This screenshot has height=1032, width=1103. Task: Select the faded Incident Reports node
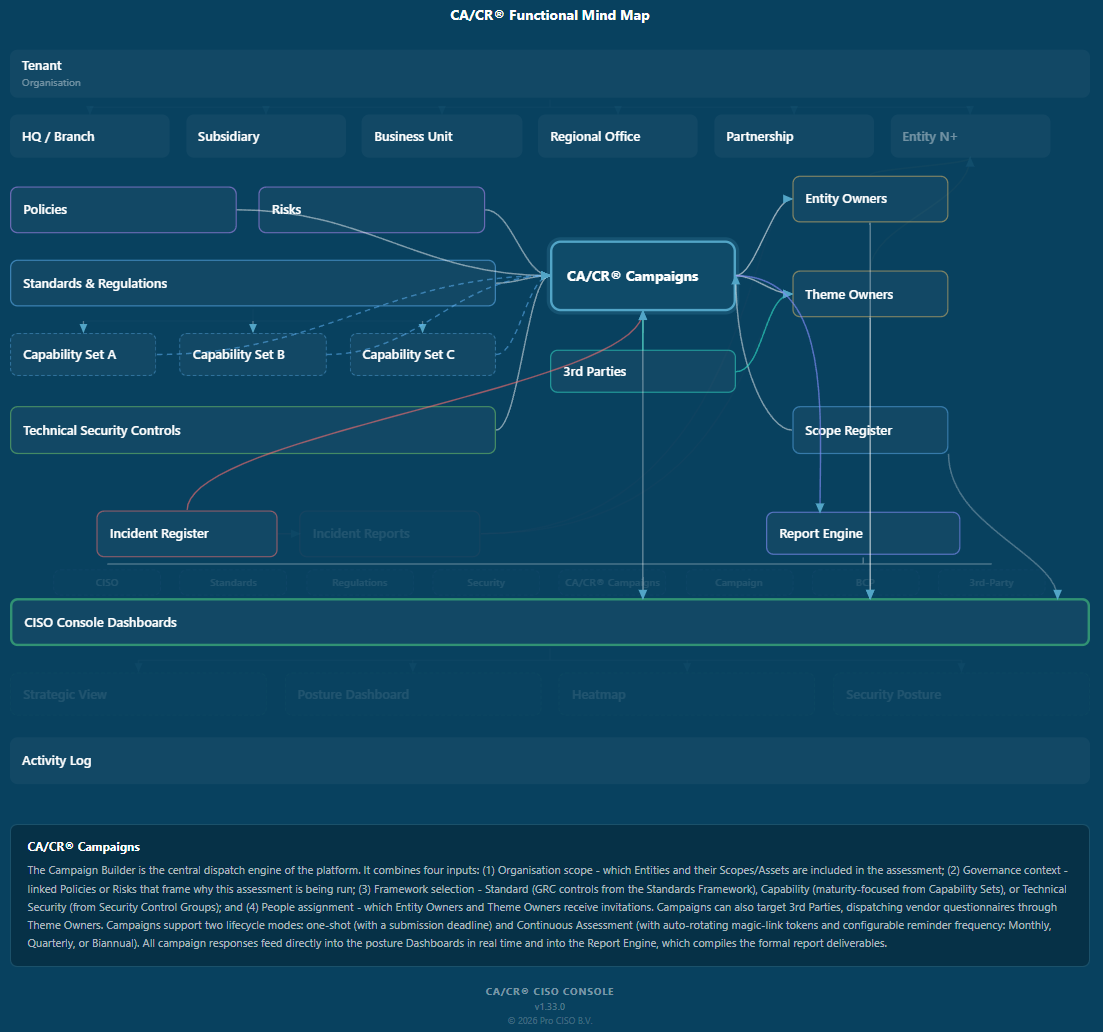(390, 534)
